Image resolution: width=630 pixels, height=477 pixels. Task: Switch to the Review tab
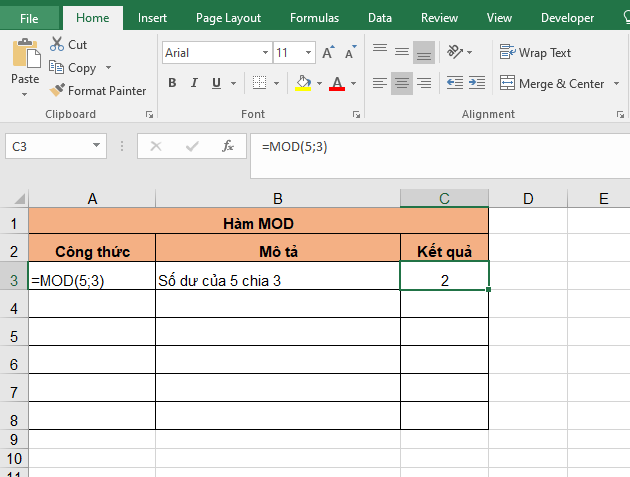coord(439,18)
